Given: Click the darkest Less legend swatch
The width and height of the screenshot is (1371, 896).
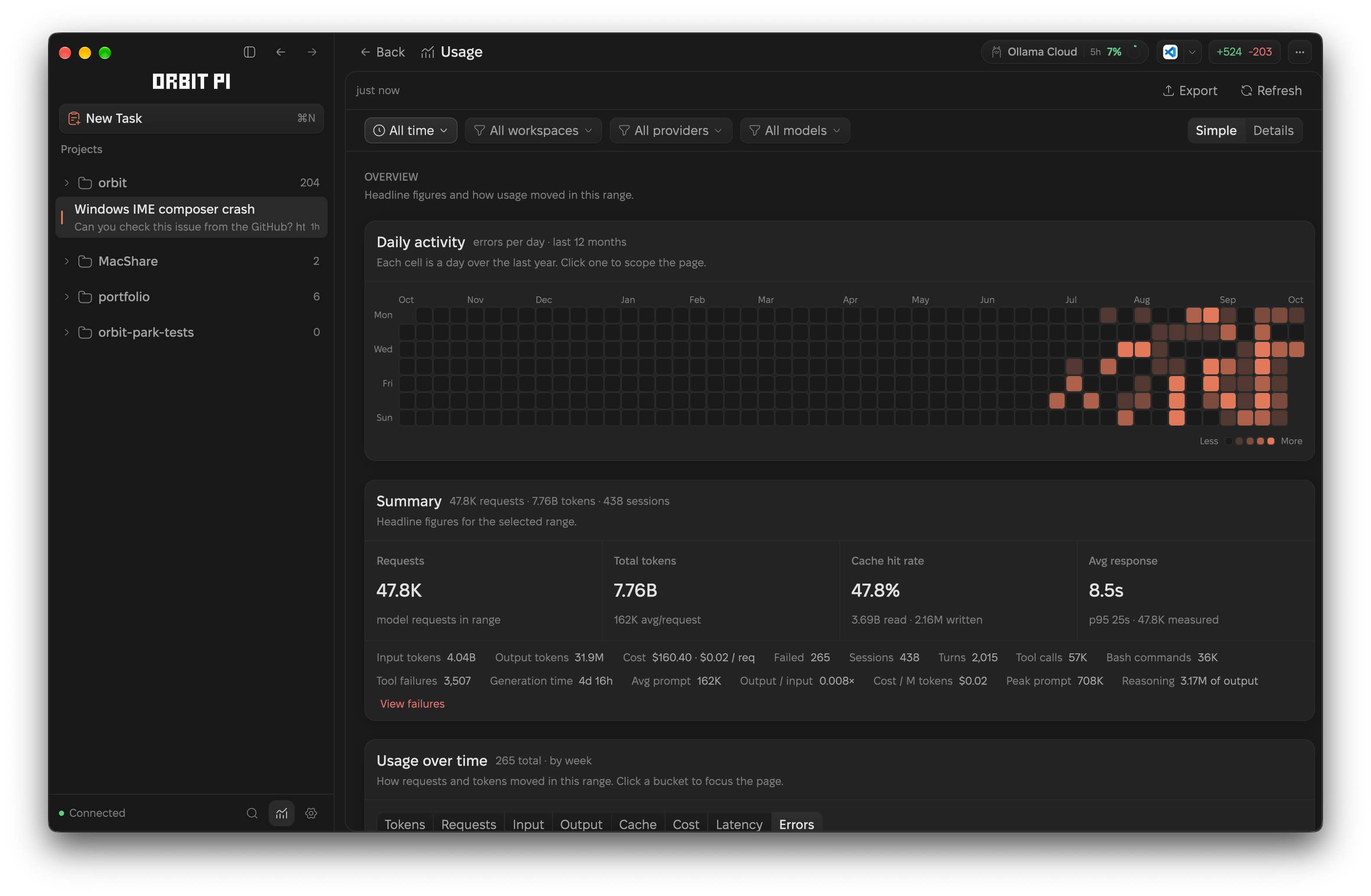Looking at the screenshot, I should pos(1229,441).
